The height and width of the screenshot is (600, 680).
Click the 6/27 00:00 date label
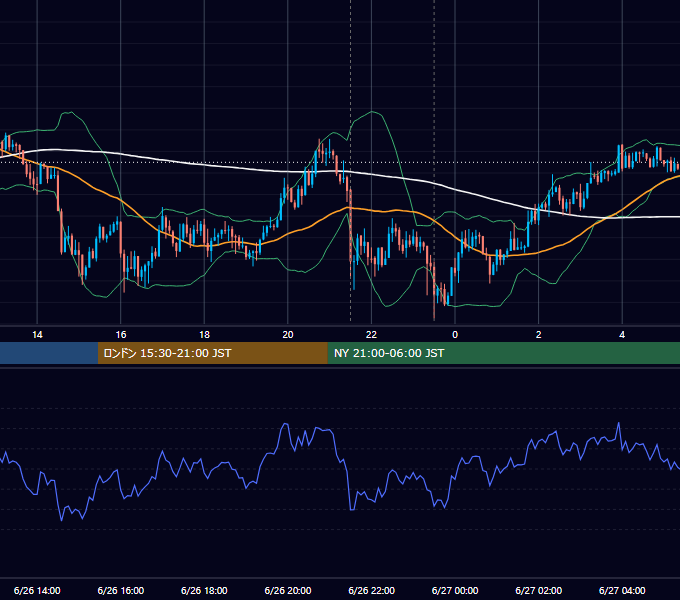(x=455, y=590)
